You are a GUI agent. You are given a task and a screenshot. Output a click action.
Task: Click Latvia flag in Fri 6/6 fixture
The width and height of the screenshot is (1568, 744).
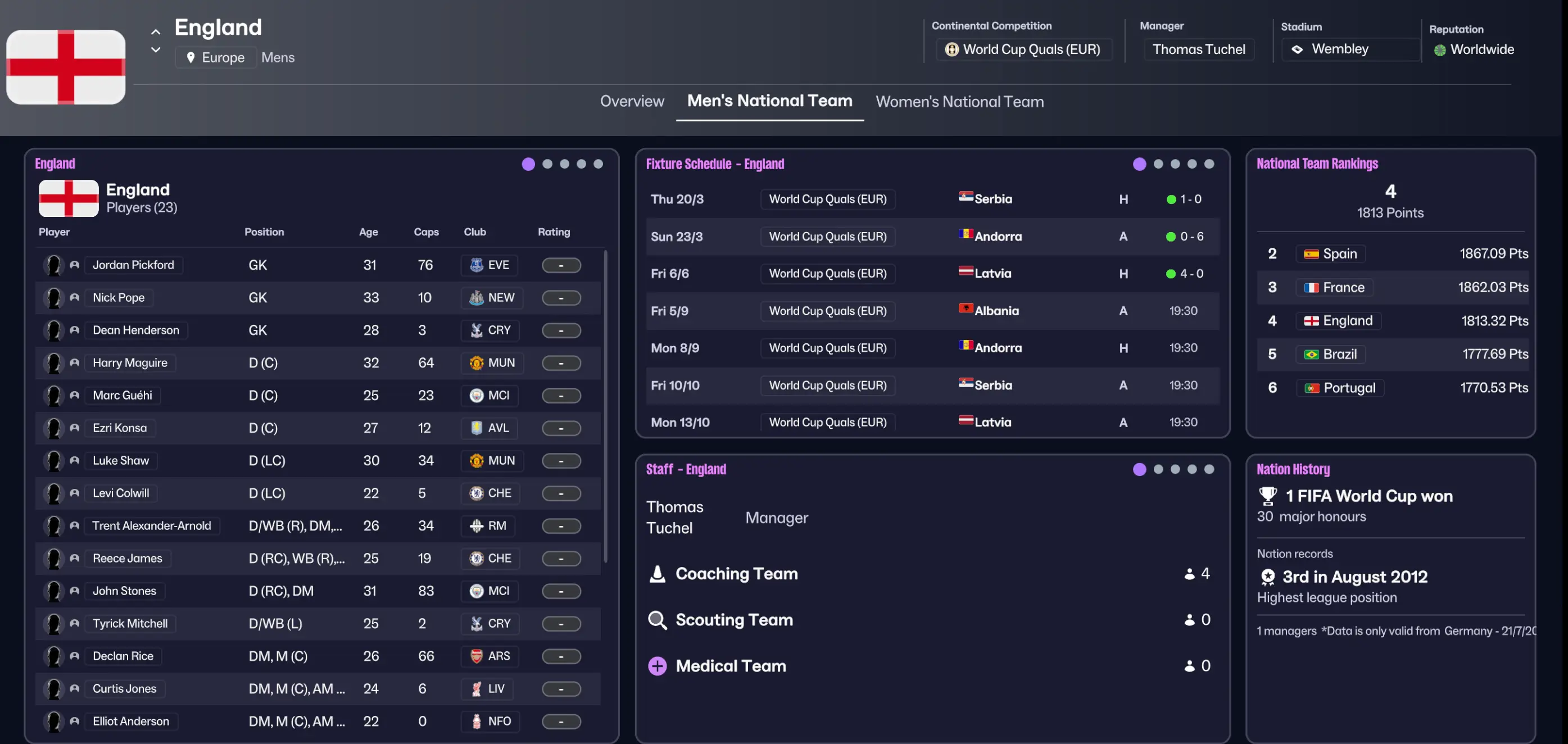[x=966, y=271]
